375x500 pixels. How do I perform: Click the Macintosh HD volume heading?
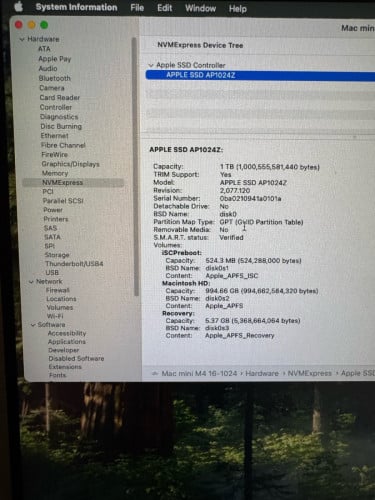click(x=186, y=283)
